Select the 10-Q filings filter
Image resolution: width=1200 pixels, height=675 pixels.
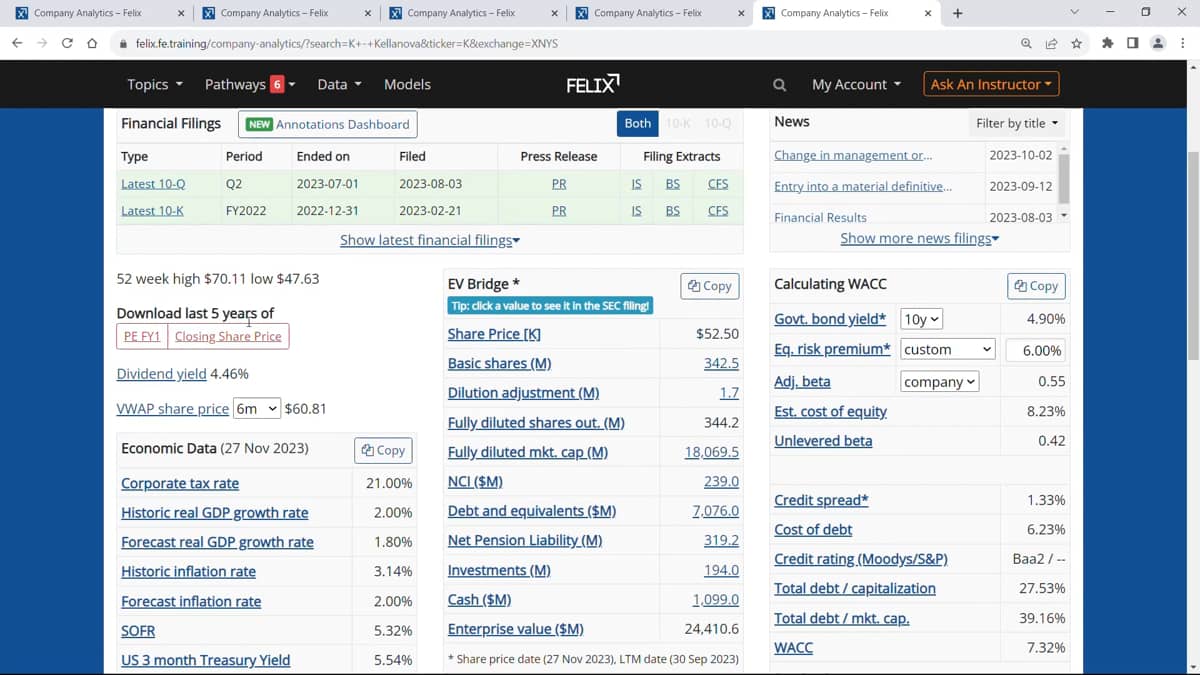pos(717,123)
